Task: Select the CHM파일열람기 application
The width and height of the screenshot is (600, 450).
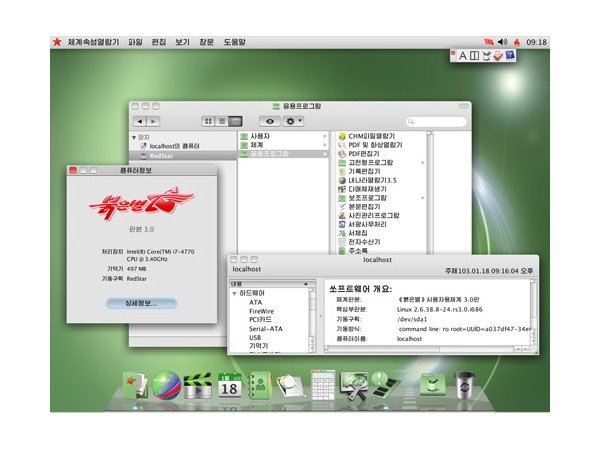Action: [371, 136]
